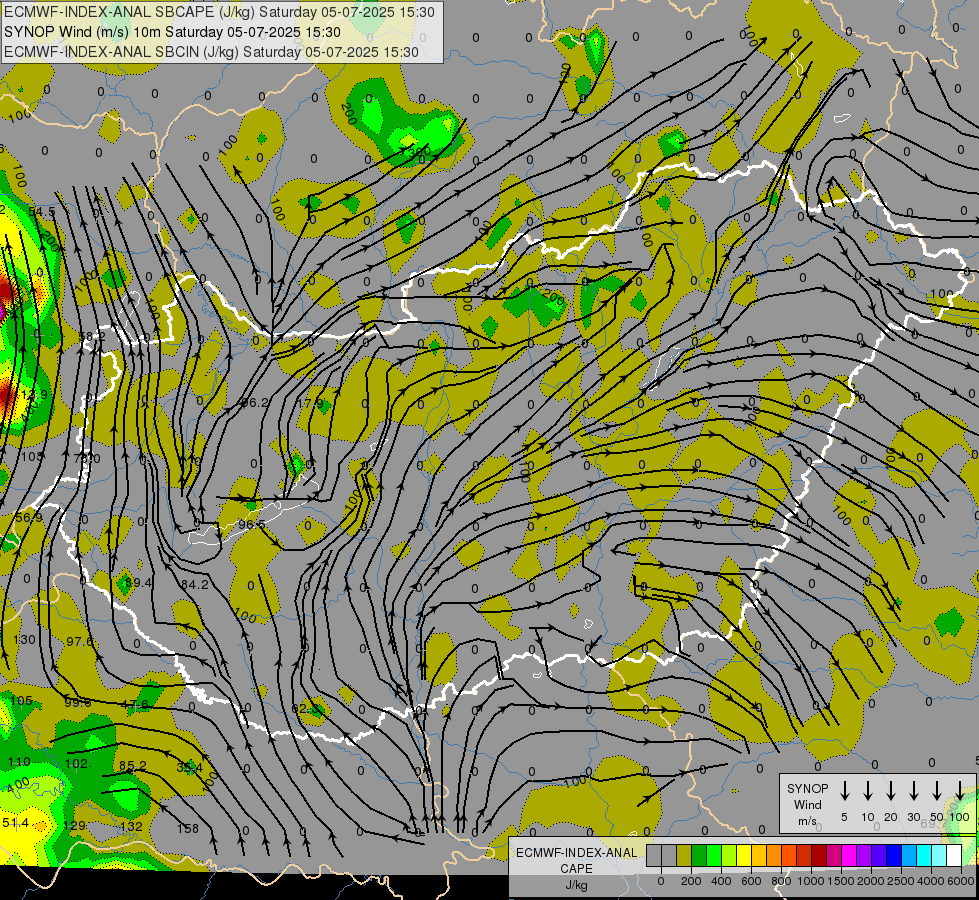Screen dimensions: 979x900
Task: Click the 10 m/s wind arrow in legend
Action: (x=867, y=790)
